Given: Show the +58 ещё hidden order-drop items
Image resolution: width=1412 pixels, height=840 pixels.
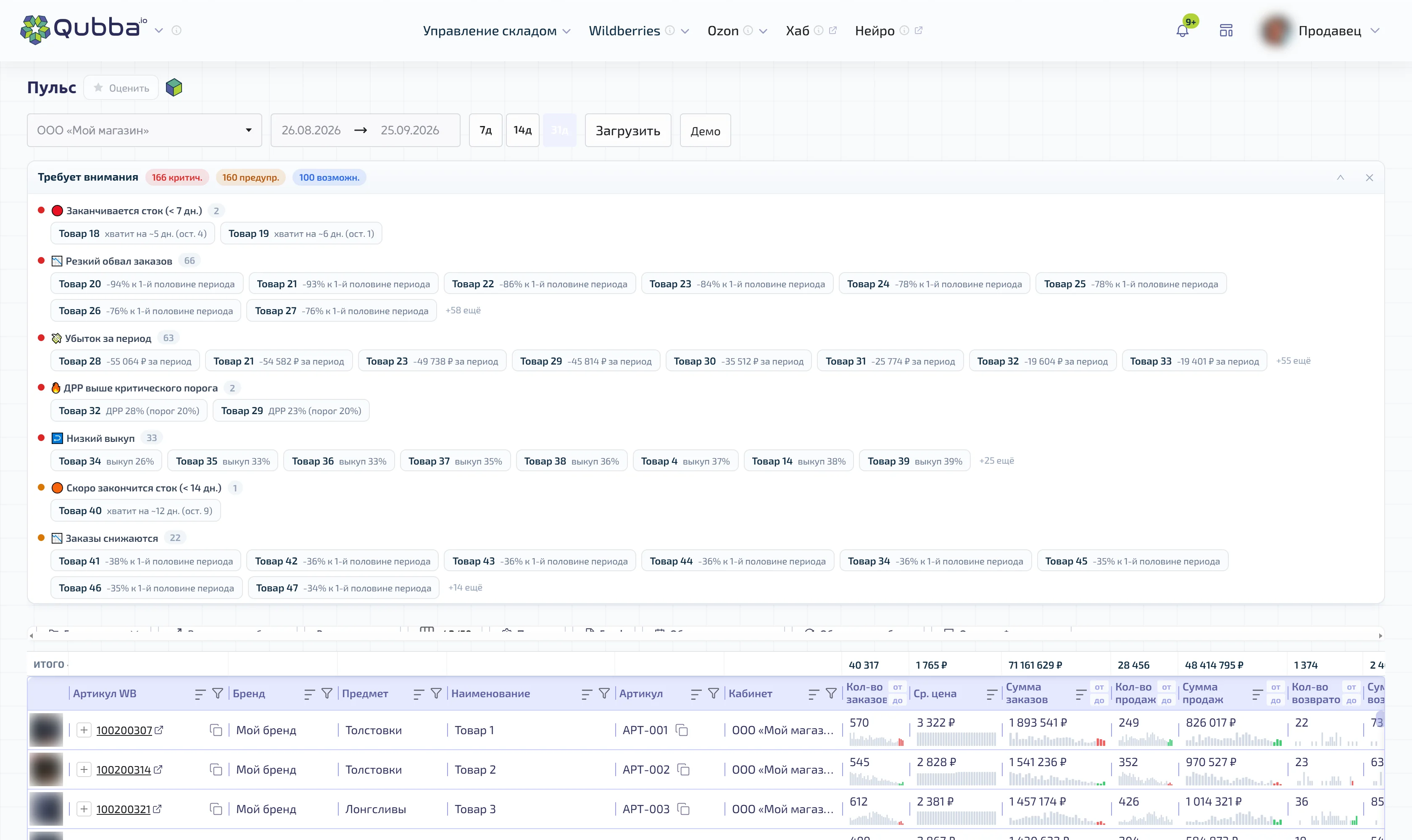Looking at the screenshot, I should (463, 310).
